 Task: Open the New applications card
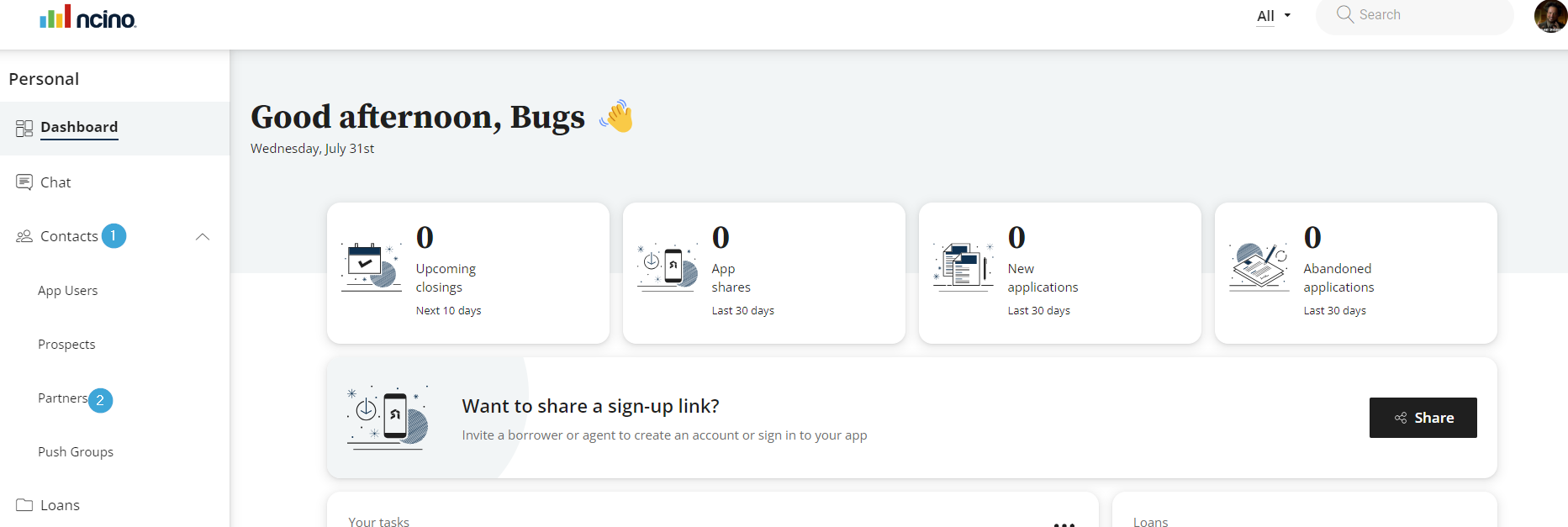coord(1059,273)
